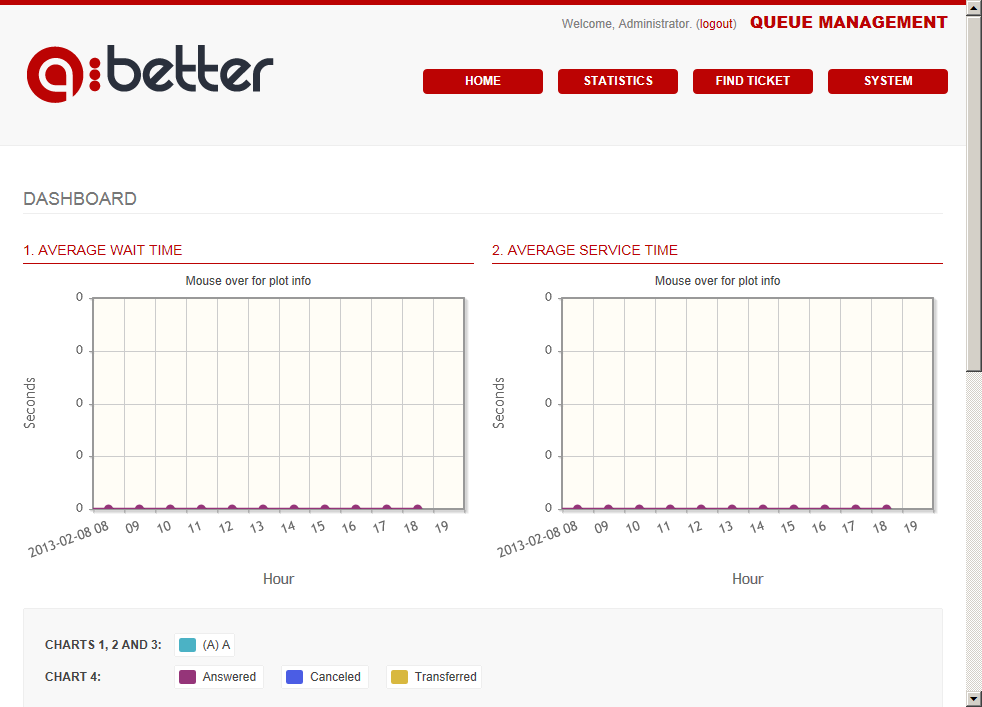Toggle the Transferred legend item
The height and width of the screenshot is (707, 982).
(x=433, y=676)
